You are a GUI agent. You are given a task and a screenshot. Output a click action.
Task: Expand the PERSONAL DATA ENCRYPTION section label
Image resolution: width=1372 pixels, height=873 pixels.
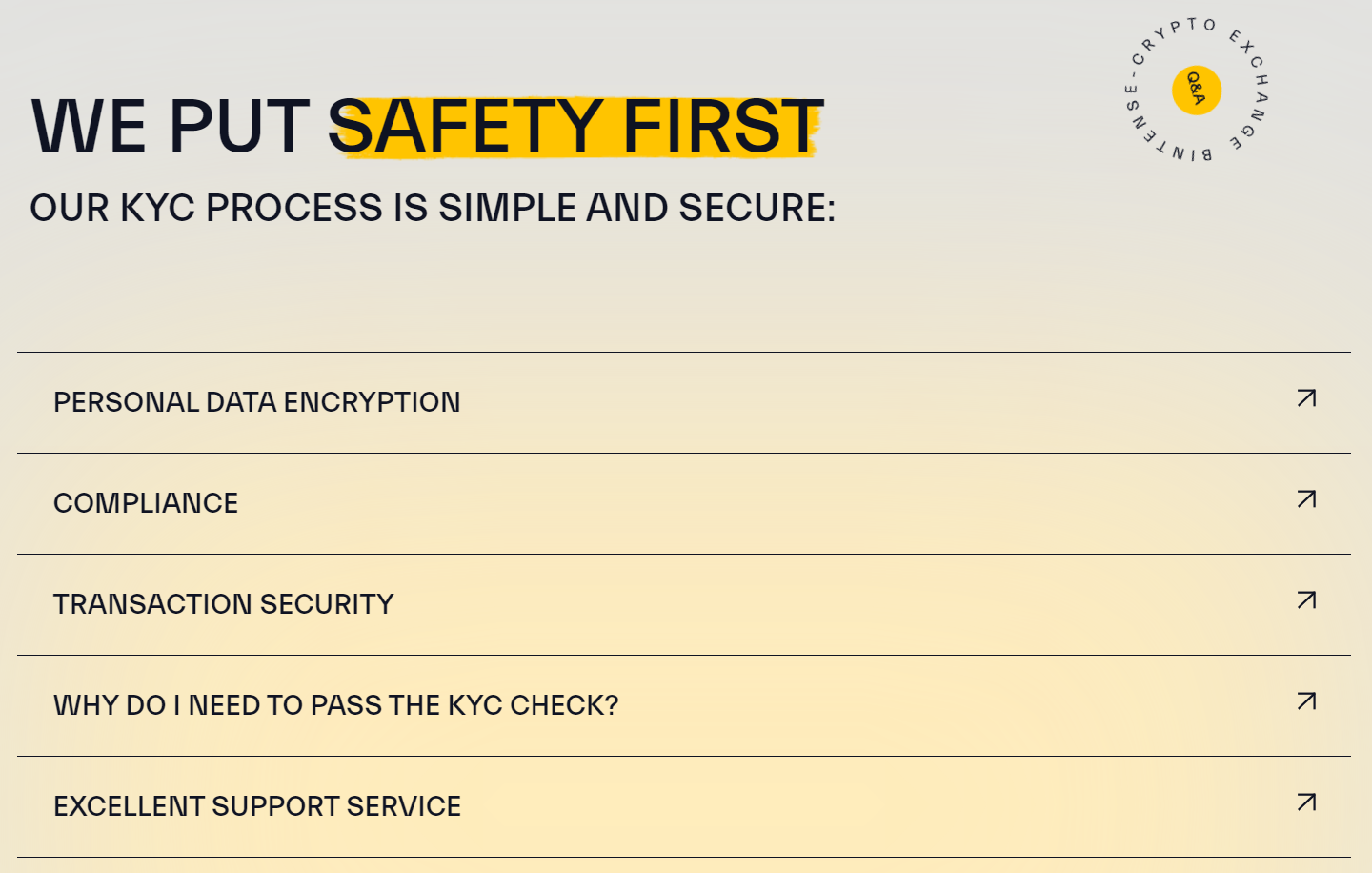[257, 402]
